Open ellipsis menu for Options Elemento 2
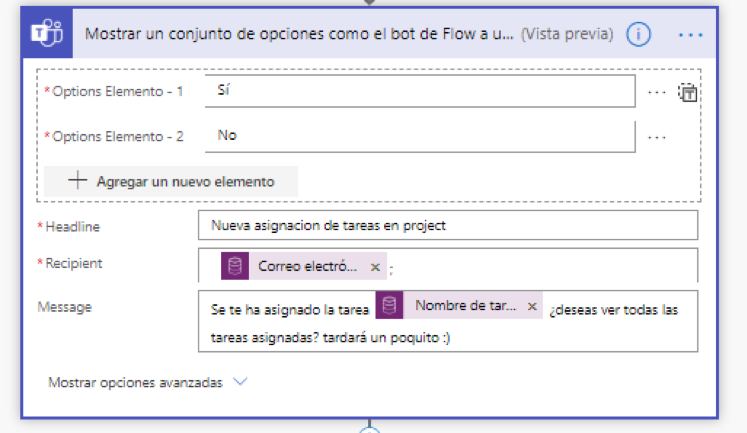Screen dimensions: 747x433 tap(656, 138)
